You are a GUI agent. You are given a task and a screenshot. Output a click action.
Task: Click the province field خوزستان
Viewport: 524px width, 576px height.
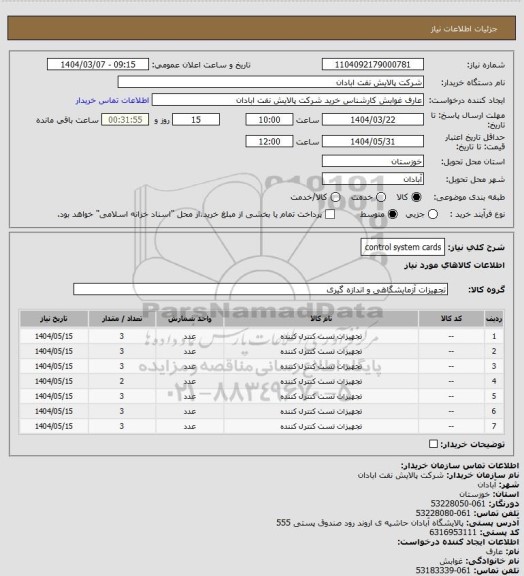(x=373, y=161)
